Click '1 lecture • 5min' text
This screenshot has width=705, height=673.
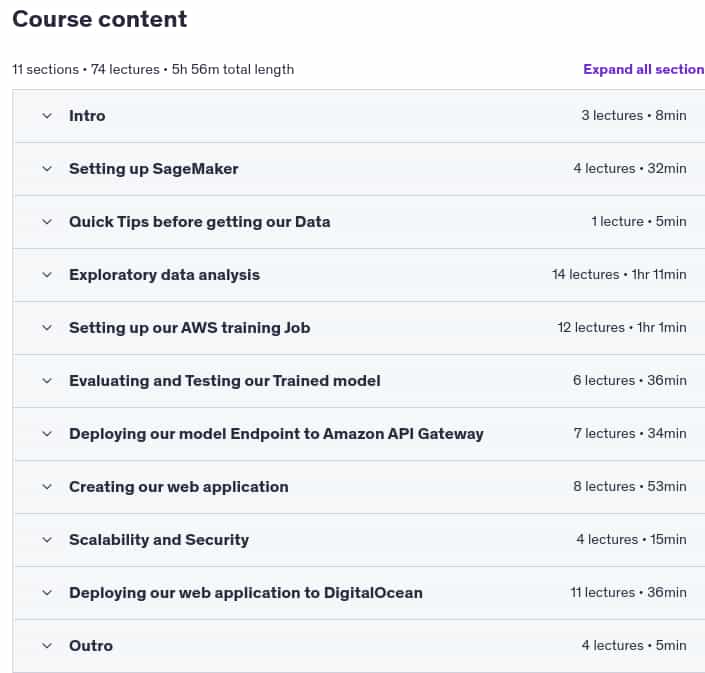pos(639,222)
